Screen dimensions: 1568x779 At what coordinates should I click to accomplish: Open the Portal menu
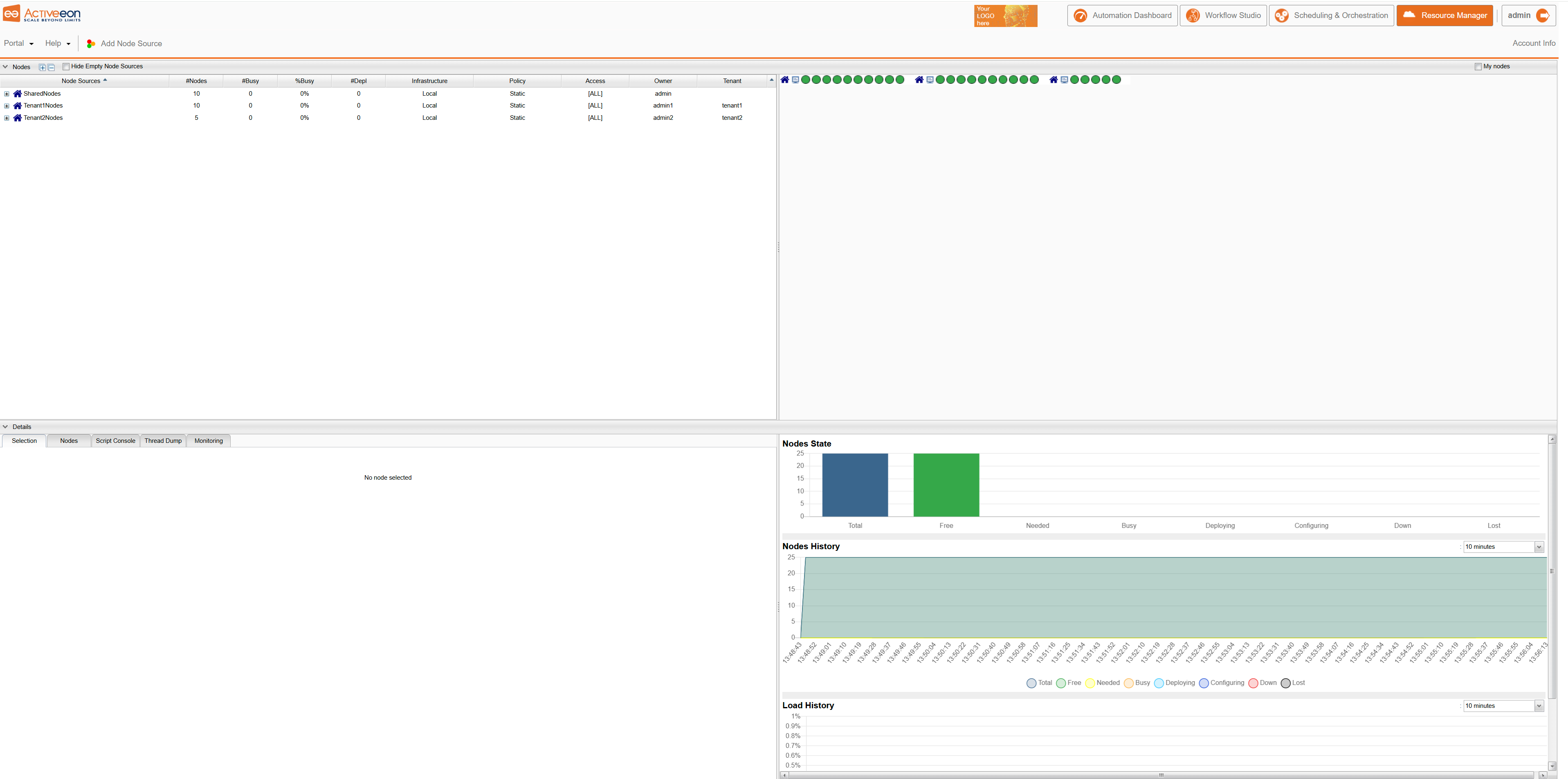[x=18, y=43]
